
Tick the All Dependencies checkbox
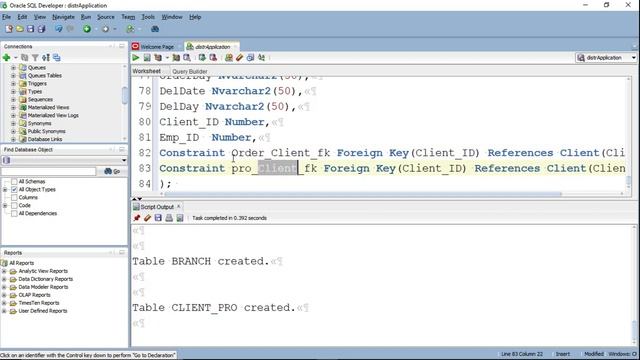pos(14,213)
